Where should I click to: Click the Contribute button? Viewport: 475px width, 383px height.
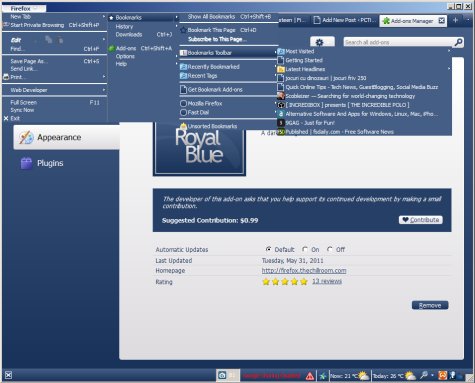pyautogui.click(x=421, y=220)
